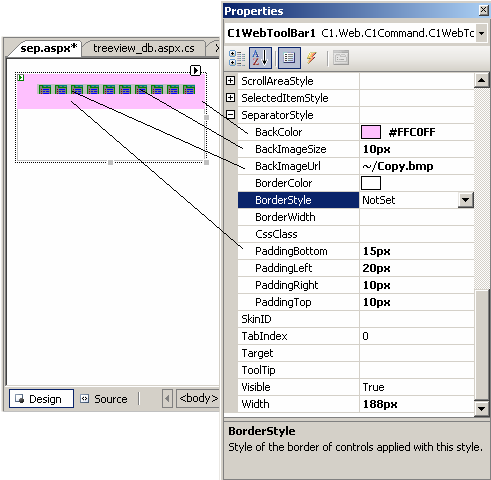Click the pink BackColor swatch

[371, 132]
